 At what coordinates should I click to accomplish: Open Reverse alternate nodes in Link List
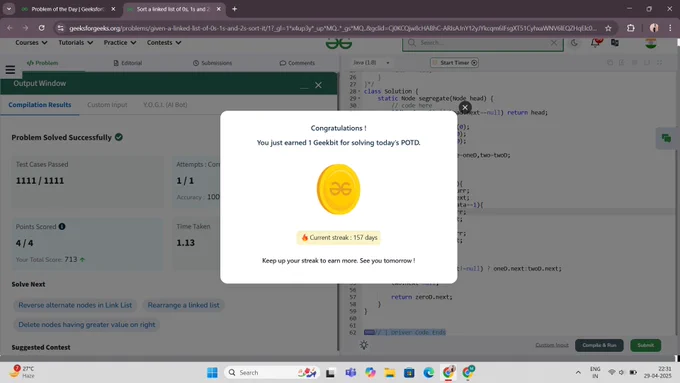tap(75, 305)
